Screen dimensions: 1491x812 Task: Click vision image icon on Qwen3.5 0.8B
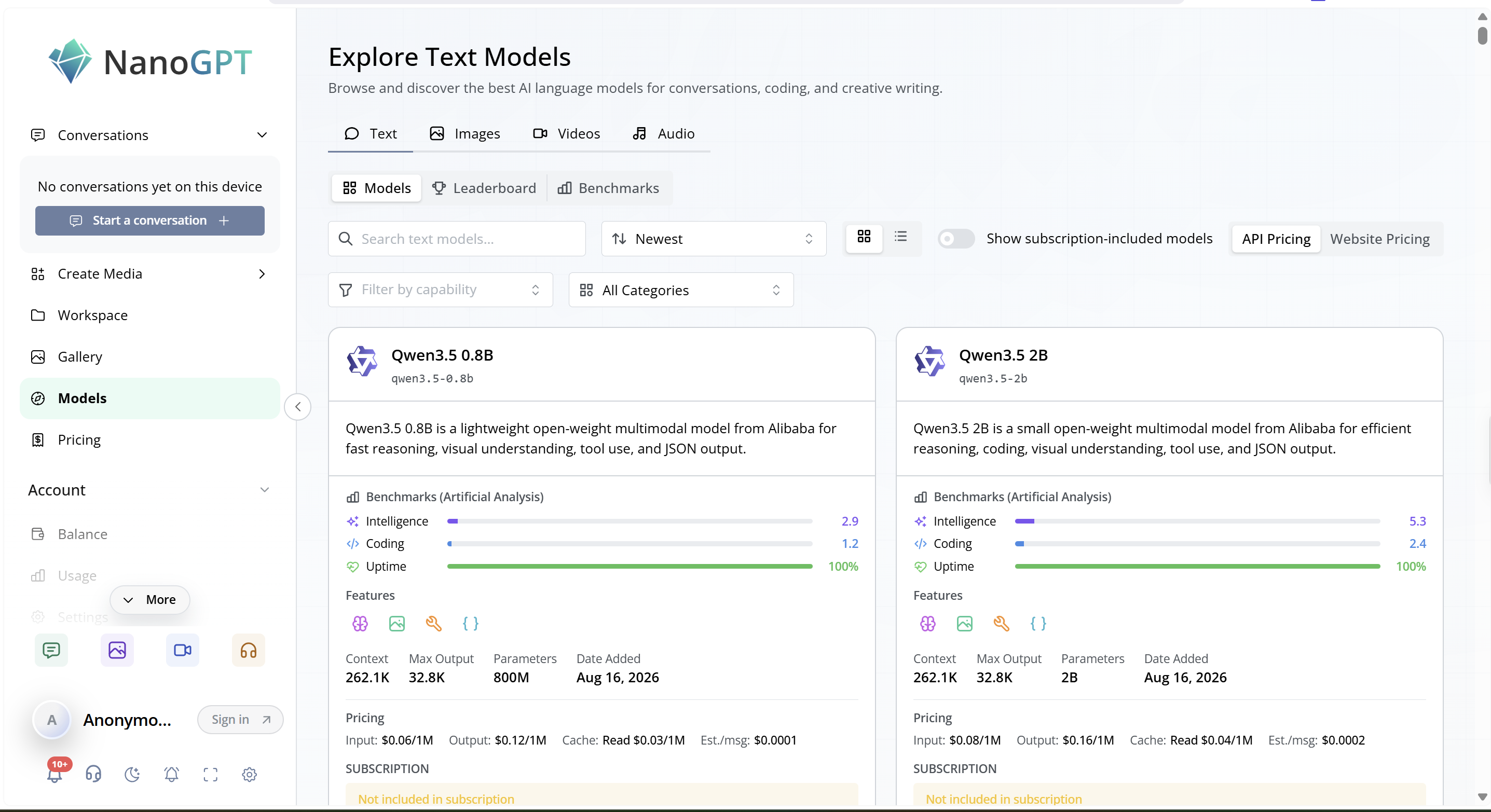coord(397,623)
